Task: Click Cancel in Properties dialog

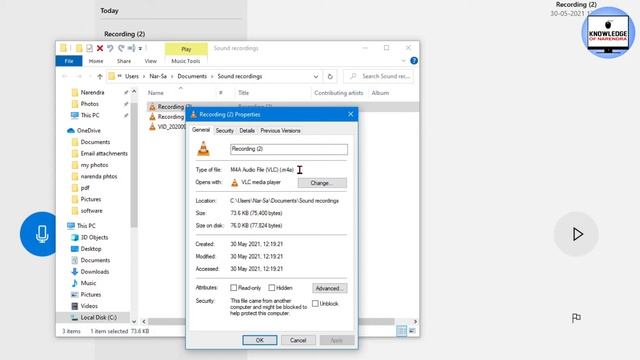Action: [x=298, y=340]
